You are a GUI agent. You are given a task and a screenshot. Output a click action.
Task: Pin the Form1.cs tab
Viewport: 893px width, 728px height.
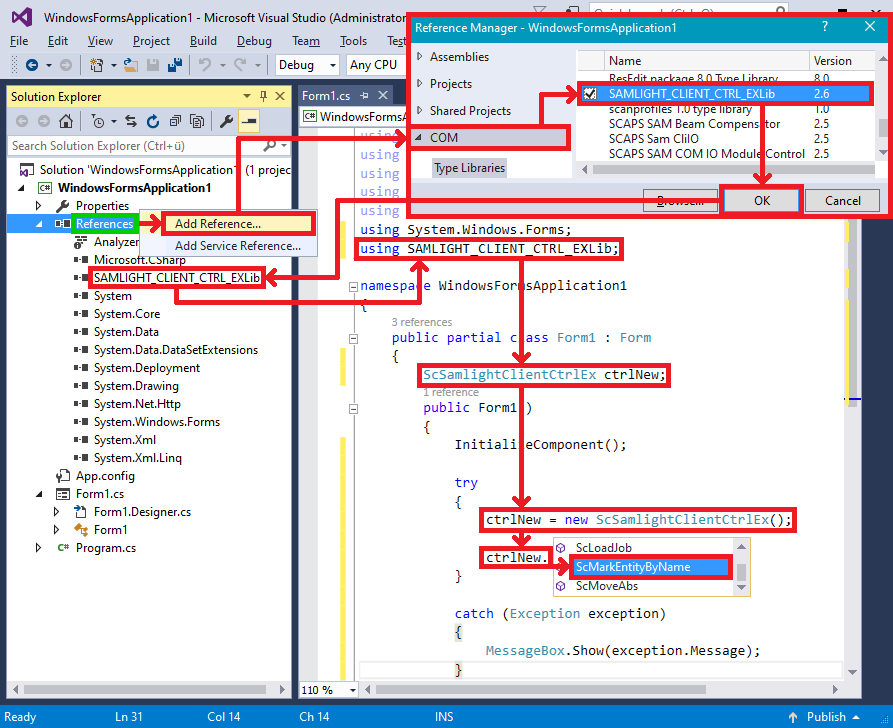click(364, 96)
